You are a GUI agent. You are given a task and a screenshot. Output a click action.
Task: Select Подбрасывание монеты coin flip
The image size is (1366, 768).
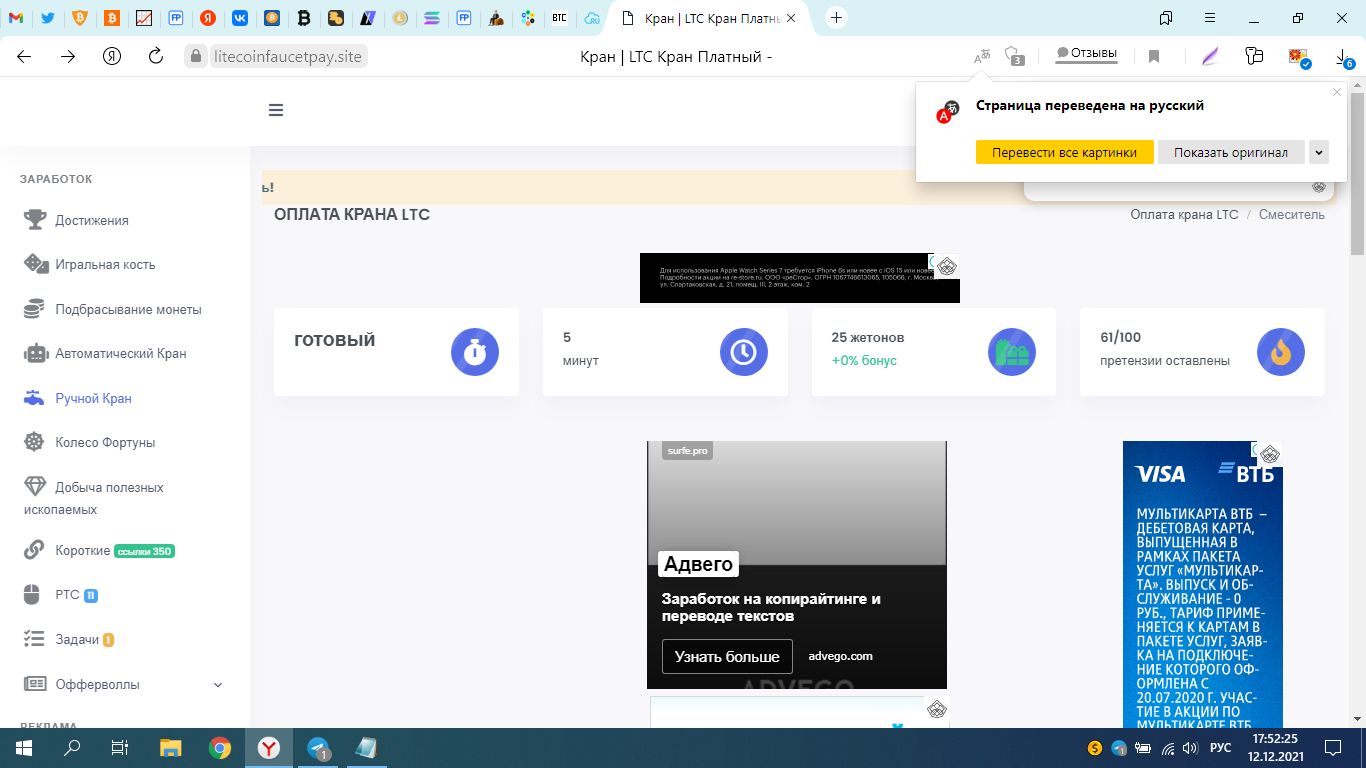pyautogui.click(x=128, y=309)
